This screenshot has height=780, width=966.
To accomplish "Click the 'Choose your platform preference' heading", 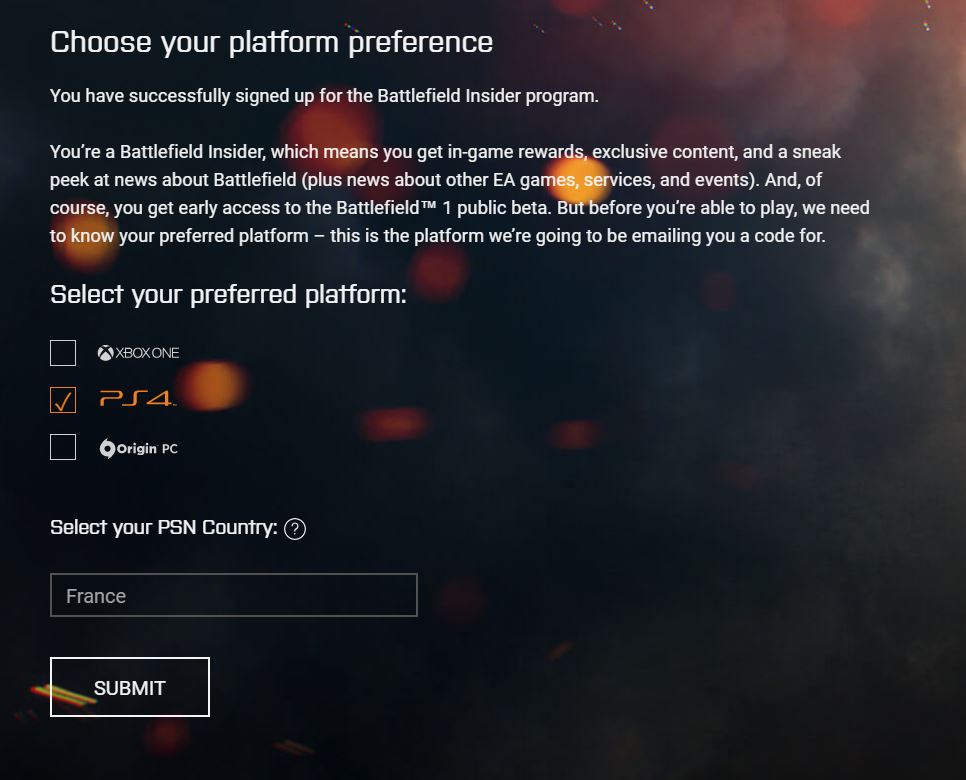I will 271,42.
